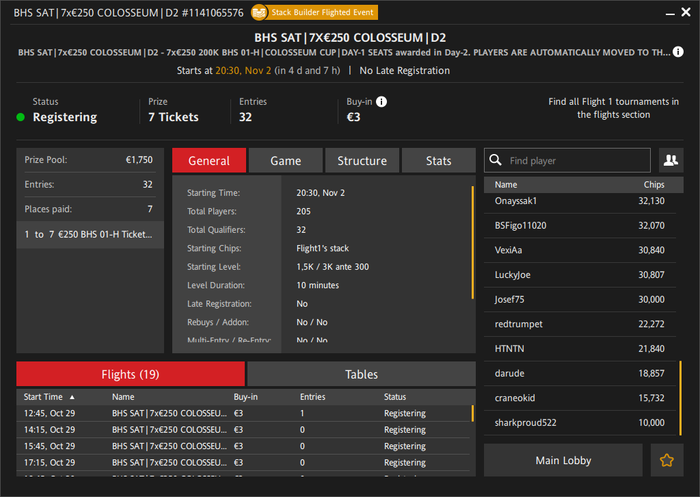Show the Stats tab
Image resolution: width=700 pixels, height=497 pixels.
[x=438, y=161]
